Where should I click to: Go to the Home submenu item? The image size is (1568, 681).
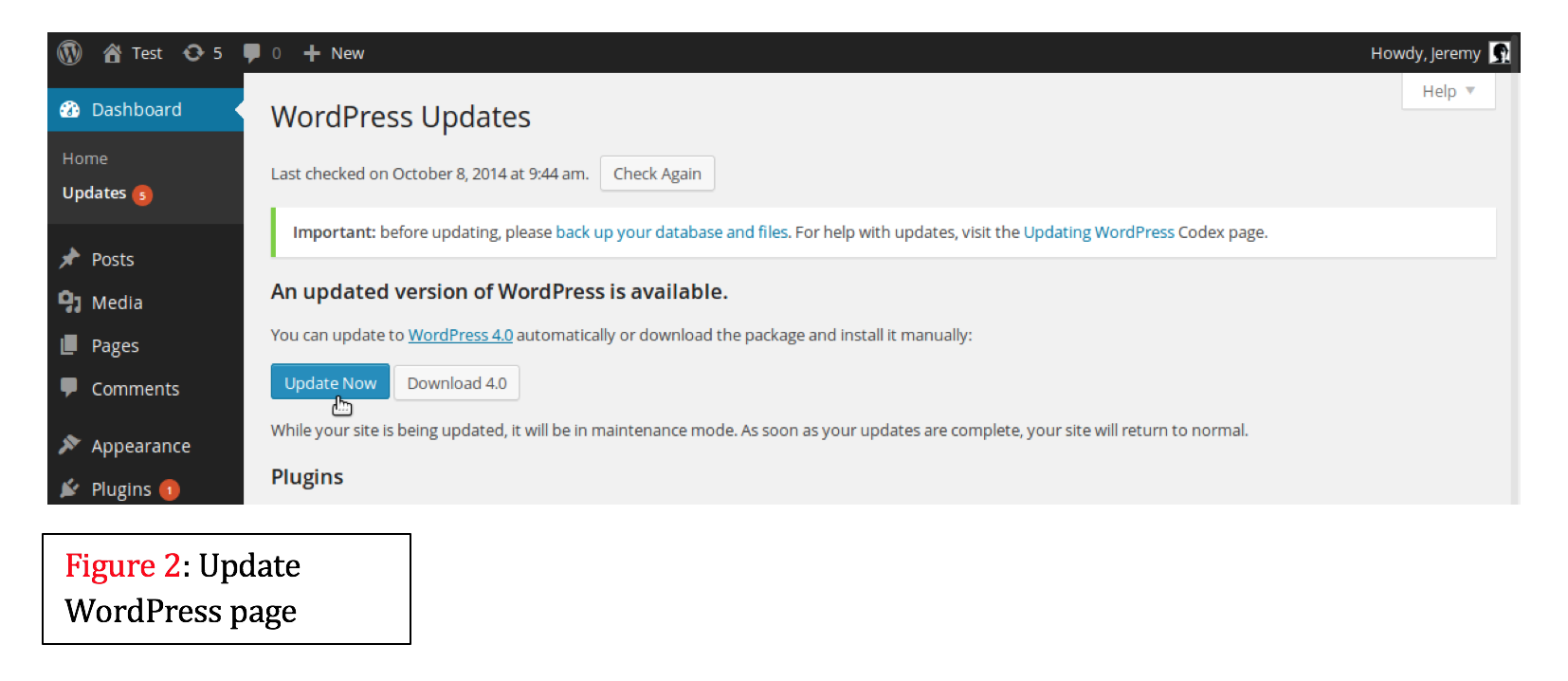(85, 158)
